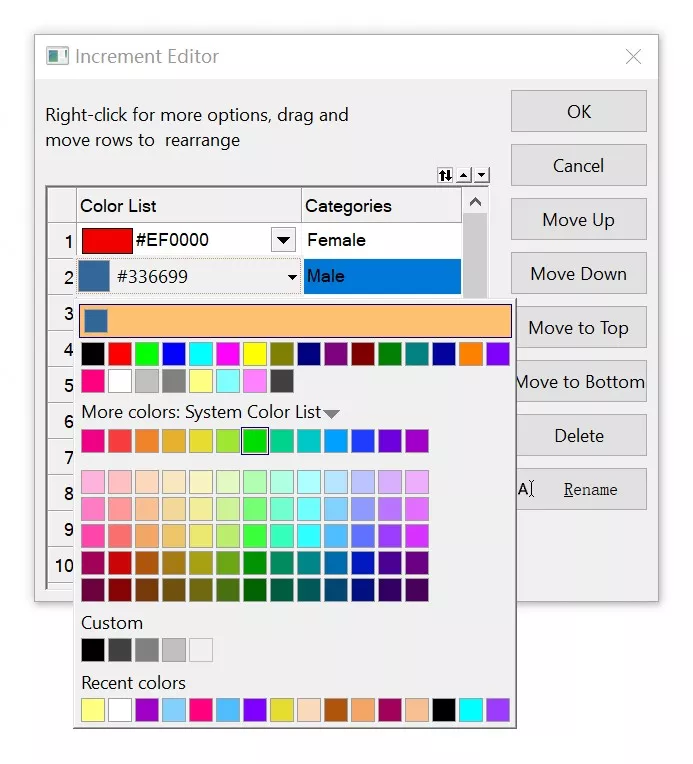The height and width of the screenshot is (764, 693).
Task: Pick the dark charcoal swatch ending second basic row
Action: coord(282,381)
